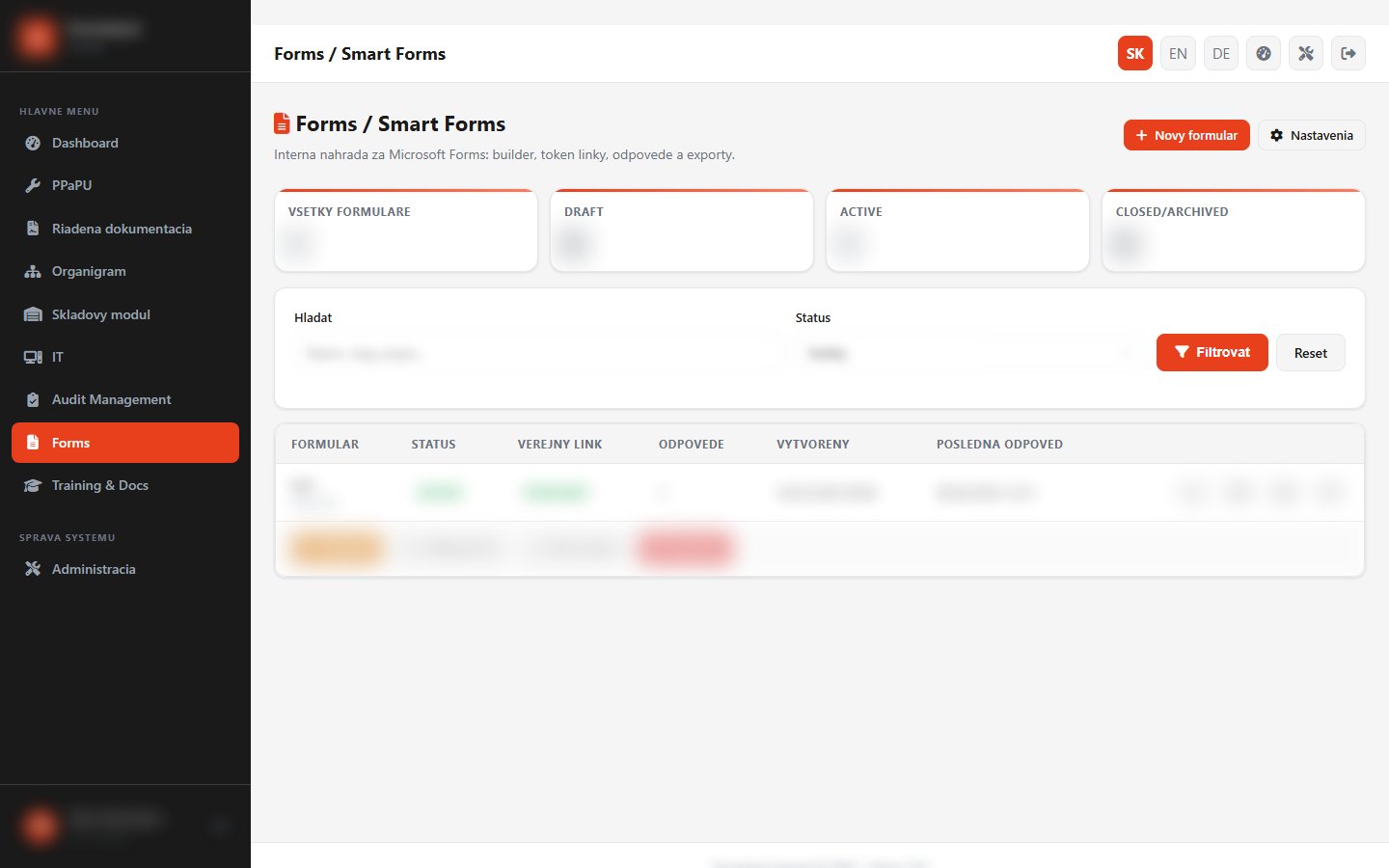Open the Organigram menu item
This screenshot has height=868, width=1389.
tap(125, 271)
